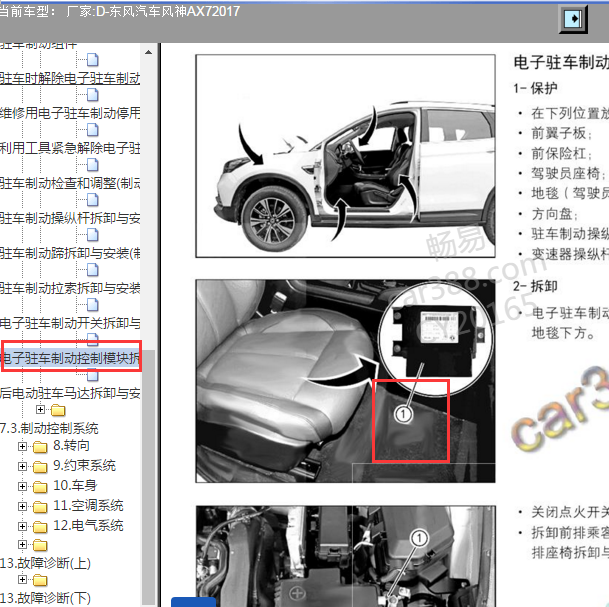Image resolution: width=609 pixels, height=607 pixels.
Task: Click the 2- 拆卸 section heading
Action: click(x=535, y=286)
